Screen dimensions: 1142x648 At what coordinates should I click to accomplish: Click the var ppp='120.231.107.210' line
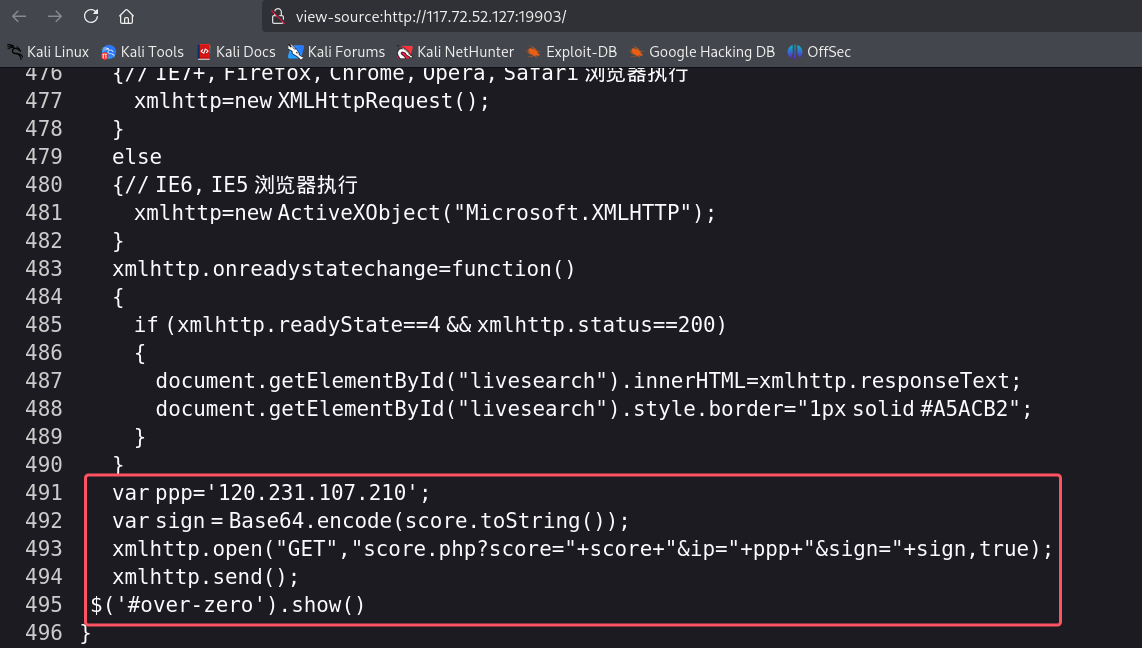pos(271,493)
